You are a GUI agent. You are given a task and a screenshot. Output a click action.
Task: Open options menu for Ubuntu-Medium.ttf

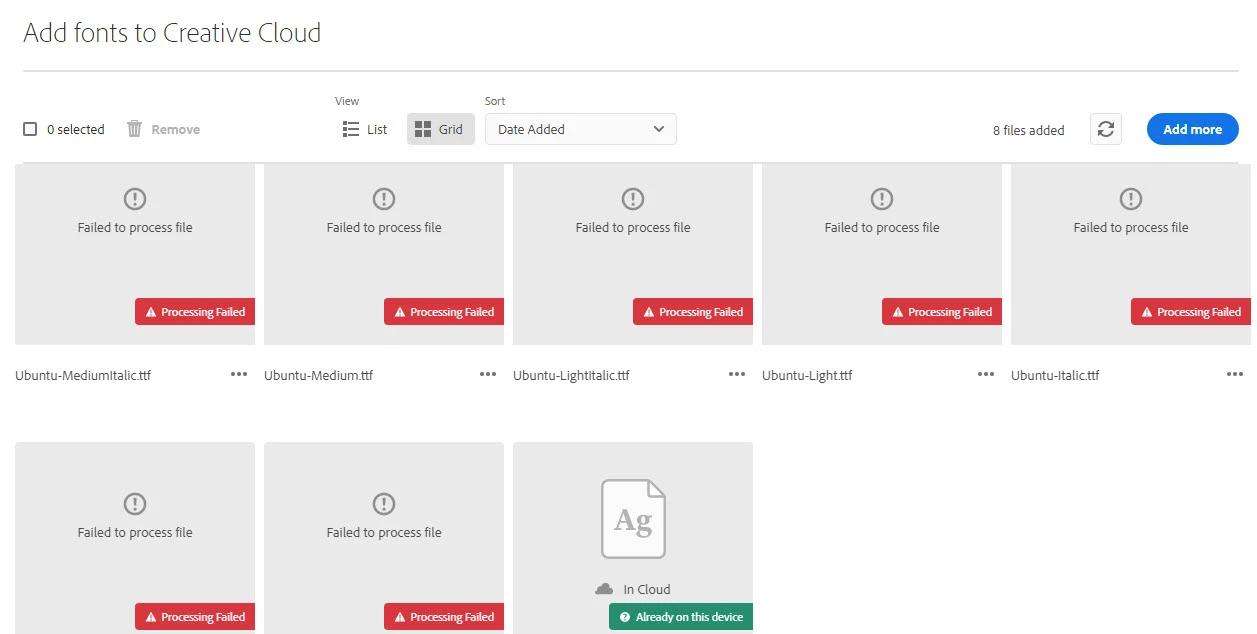pos(488,374)
